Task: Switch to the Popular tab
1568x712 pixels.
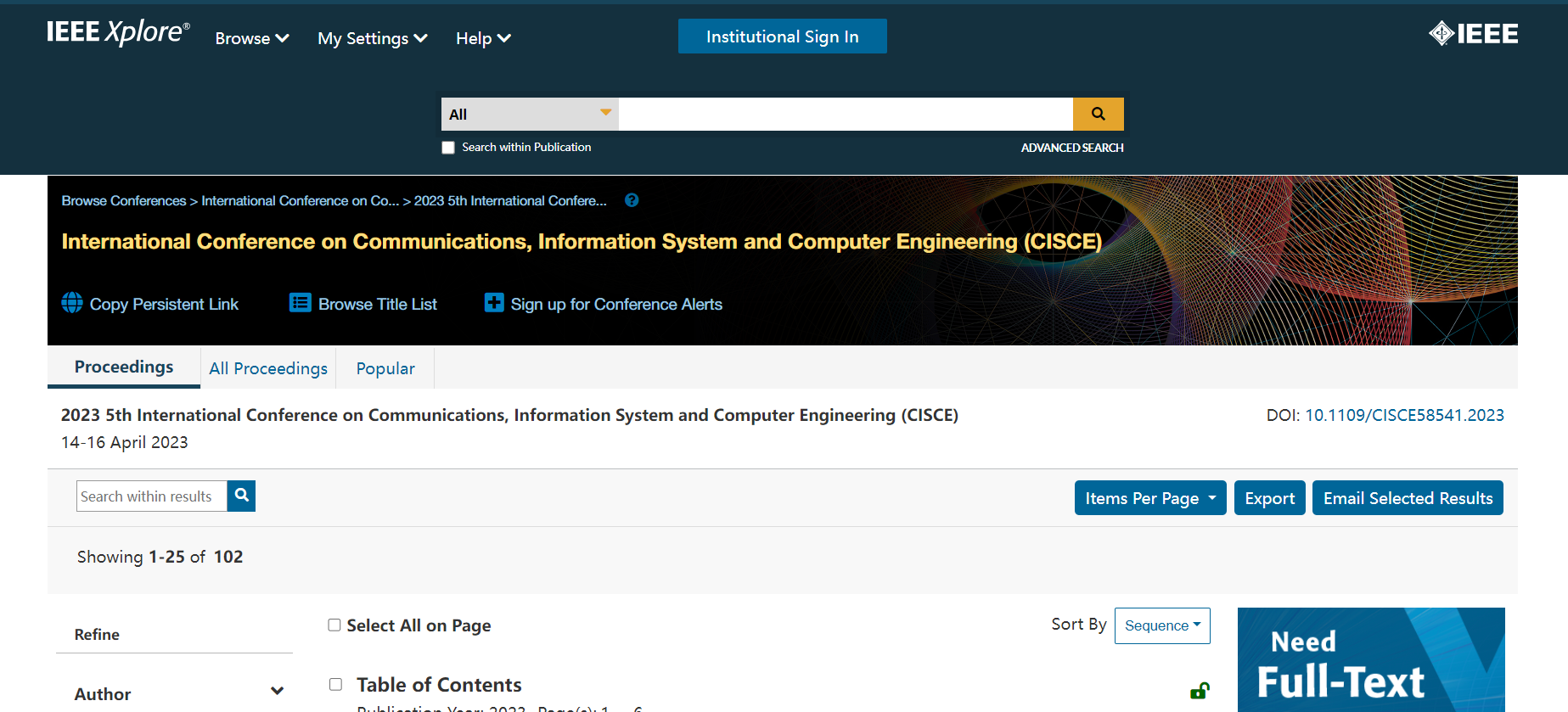Action: (x=385, y=368)
